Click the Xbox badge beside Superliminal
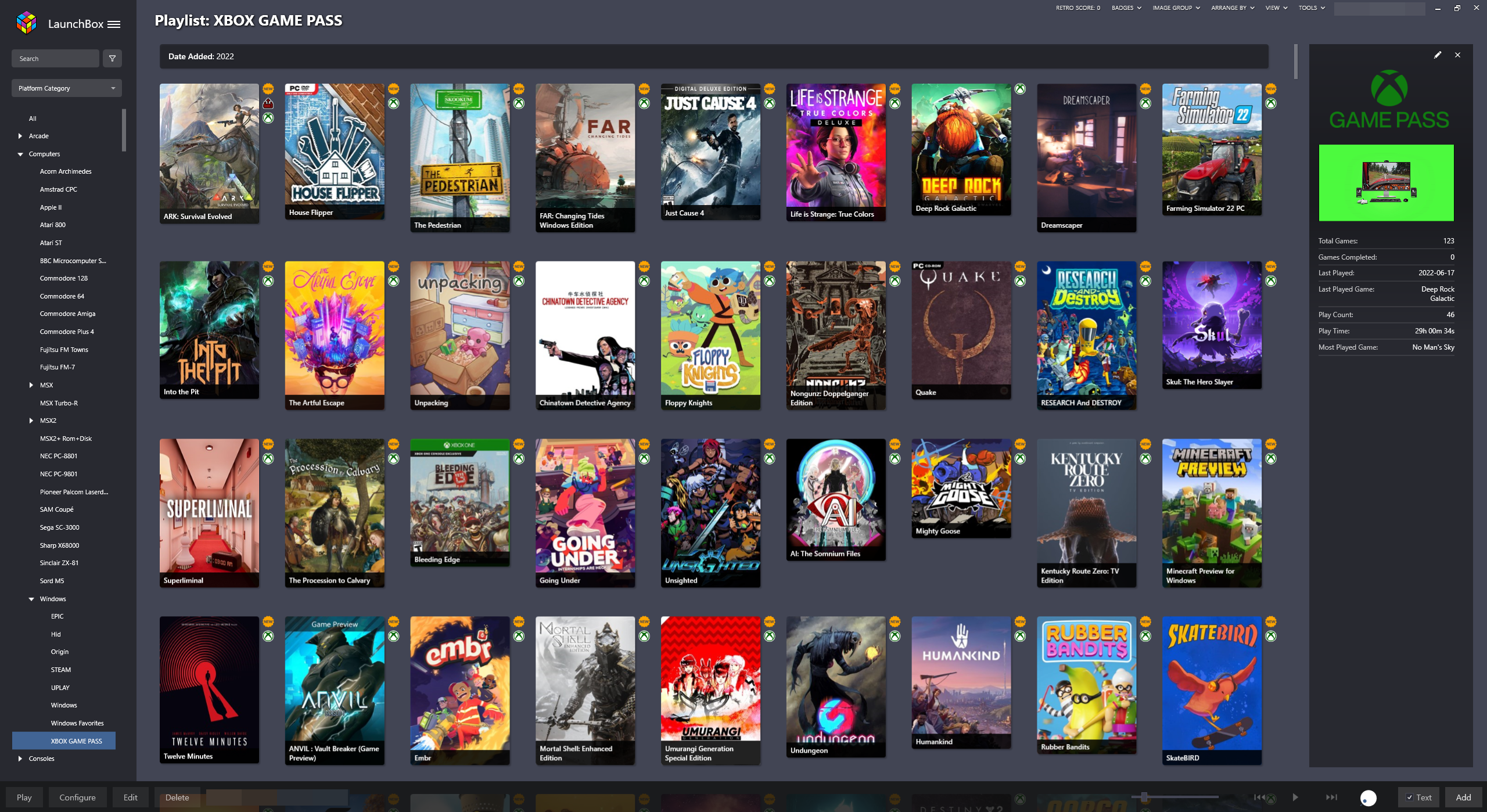The width and height of the screenshot is (1487, 812). 268,459
